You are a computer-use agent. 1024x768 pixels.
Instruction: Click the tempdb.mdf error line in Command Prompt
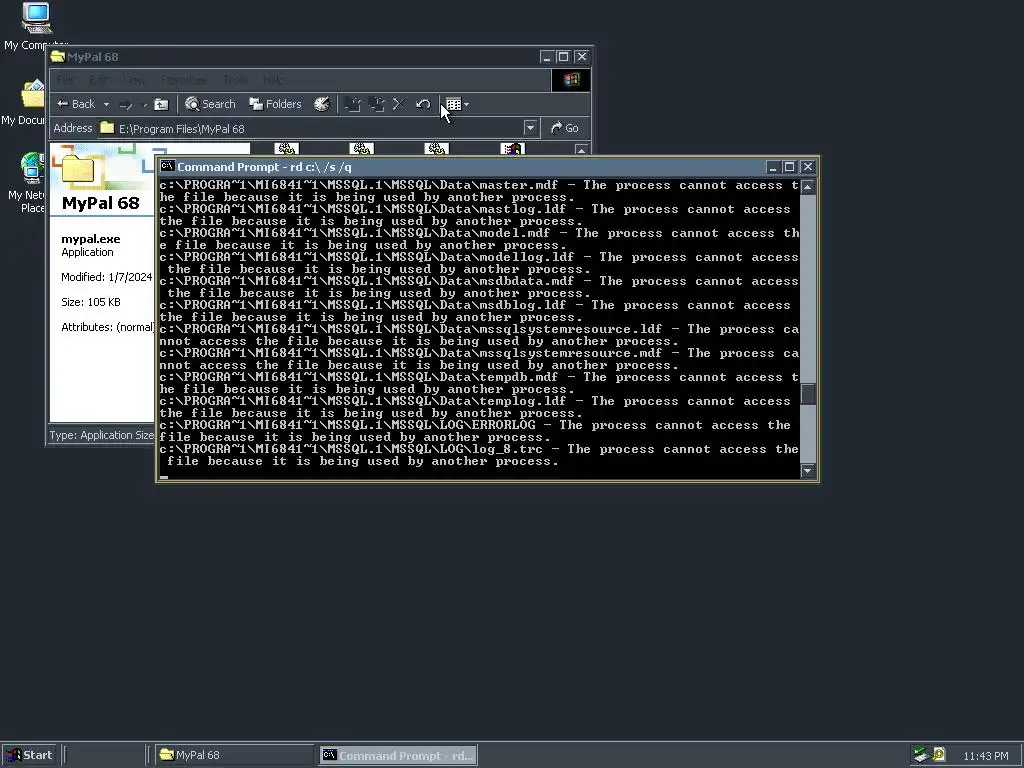[x=479, y=383]
